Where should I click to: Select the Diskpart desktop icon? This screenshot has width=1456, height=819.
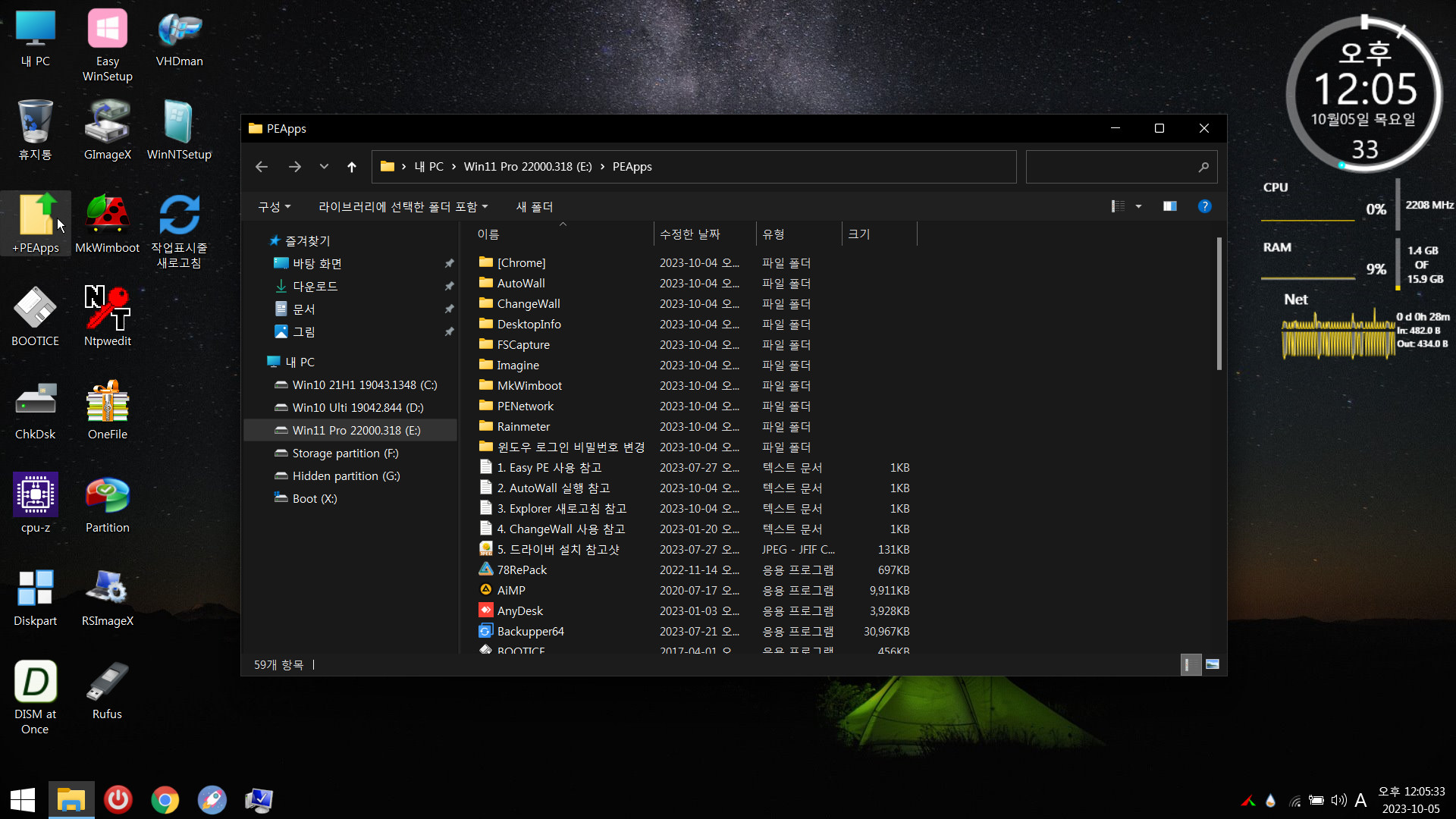click(36, 597)
